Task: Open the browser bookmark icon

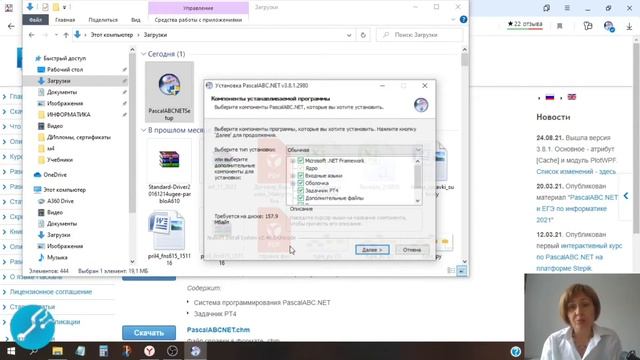Action: (560, 26)
